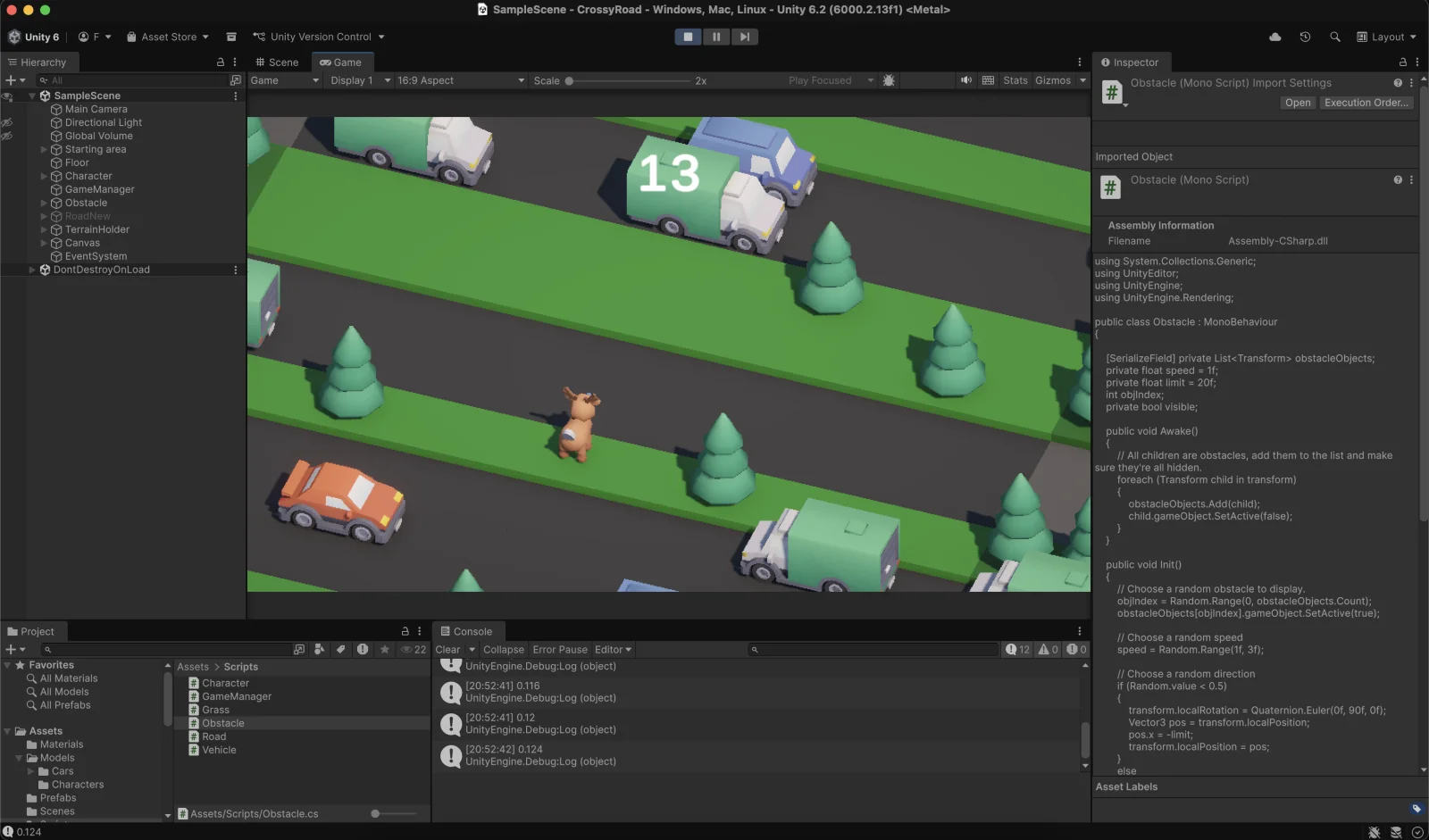The width and height of the screenshot is (1429, 840).
Task: Click the Unity 6 logo button
Action: pos(33,37)
